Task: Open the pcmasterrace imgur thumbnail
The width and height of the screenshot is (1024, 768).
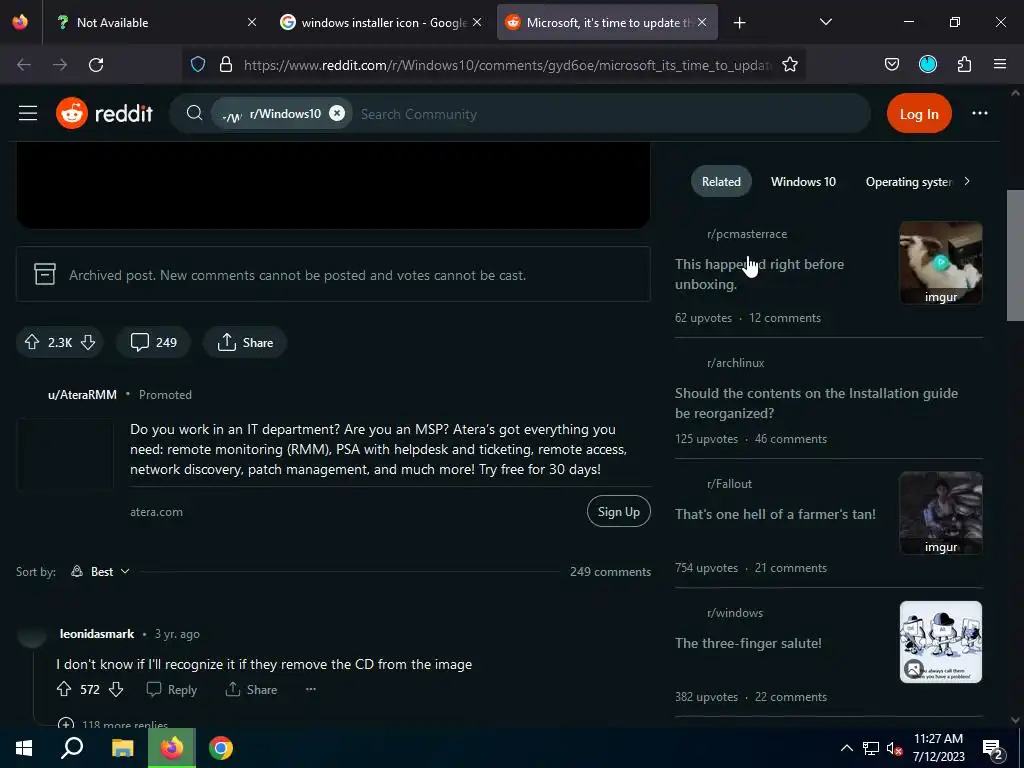Action: [x=940, y=263]
